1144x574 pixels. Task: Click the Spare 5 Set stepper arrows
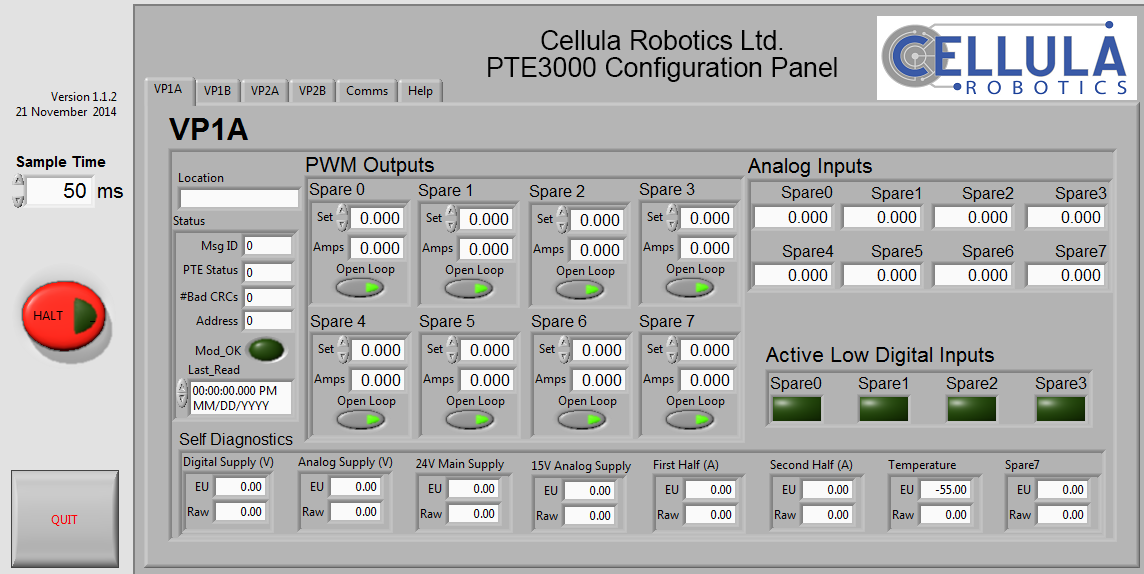coord(452,350)
